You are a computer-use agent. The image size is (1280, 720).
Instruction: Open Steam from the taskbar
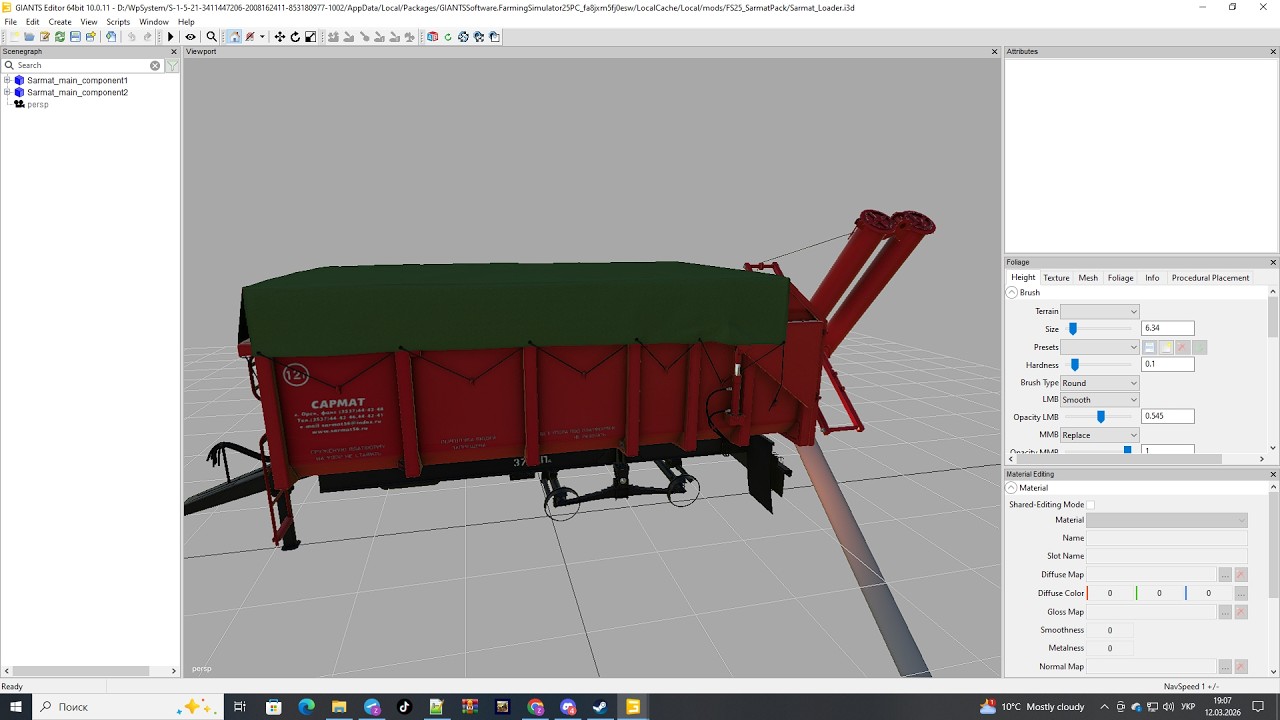click(600, 707)
